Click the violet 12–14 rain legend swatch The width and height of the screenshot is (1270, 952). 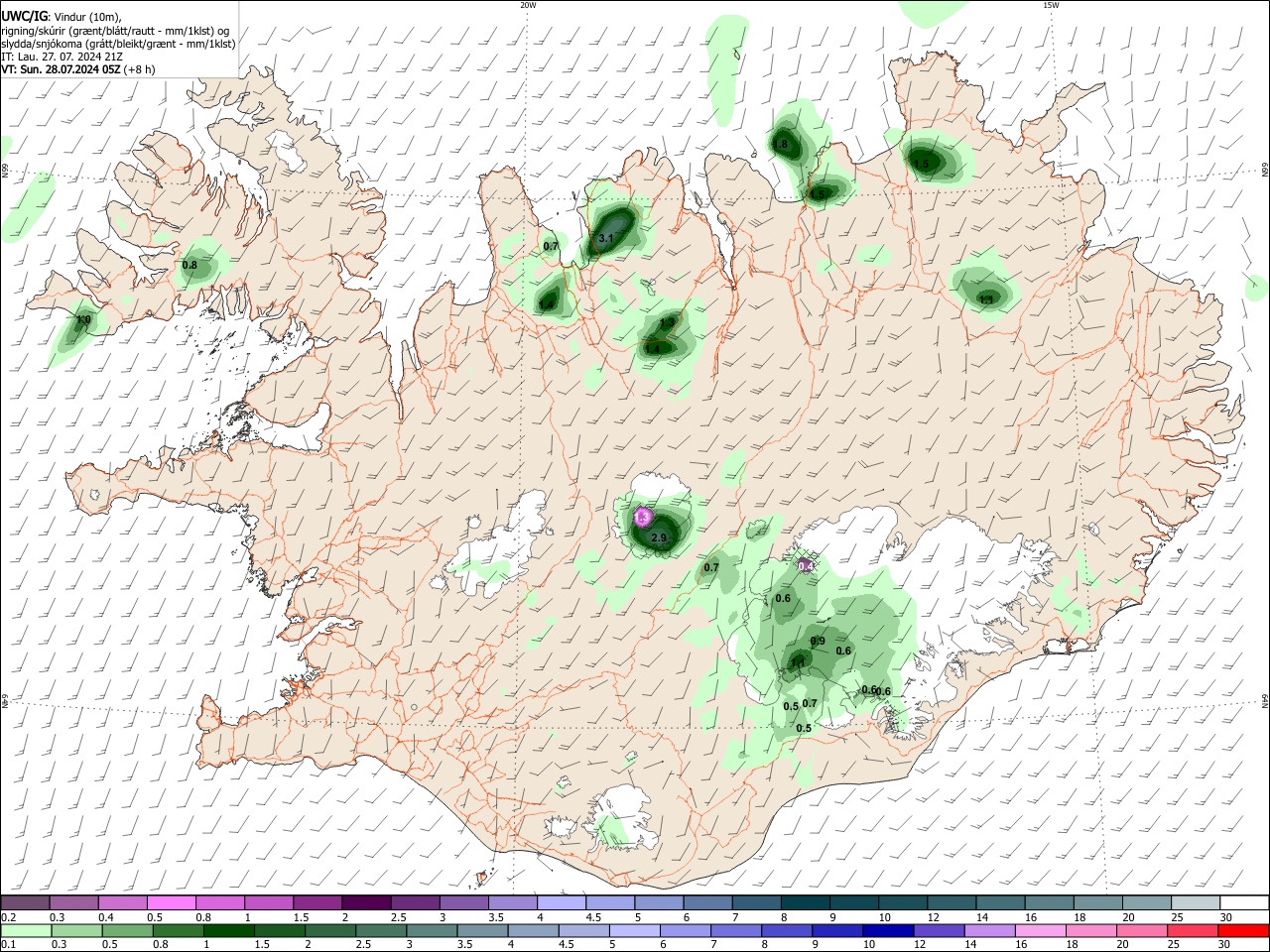pyautogui.click(x=940, y=930)
